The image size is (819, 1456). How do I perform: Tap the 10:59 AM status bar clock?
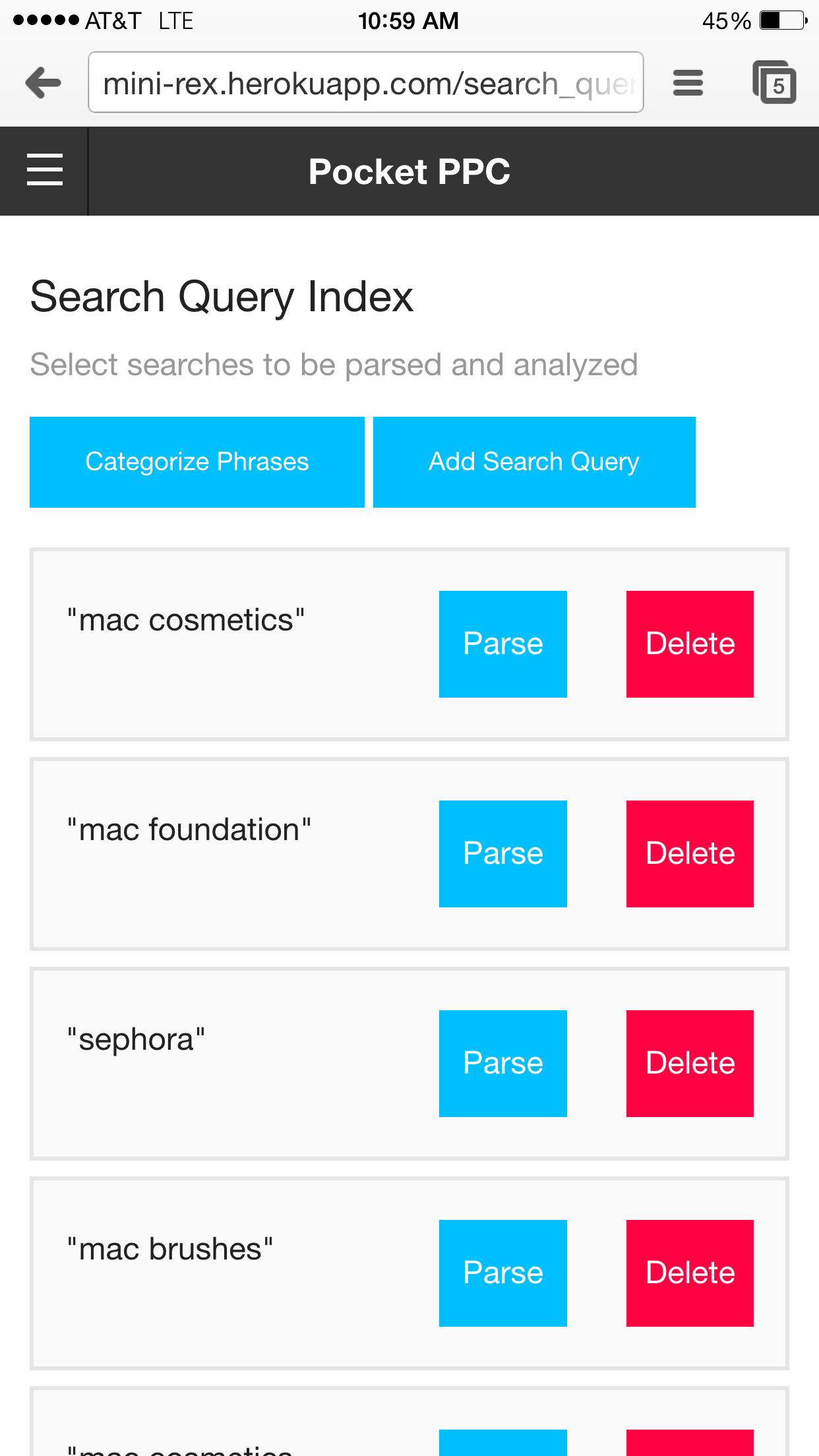point(408,21)
